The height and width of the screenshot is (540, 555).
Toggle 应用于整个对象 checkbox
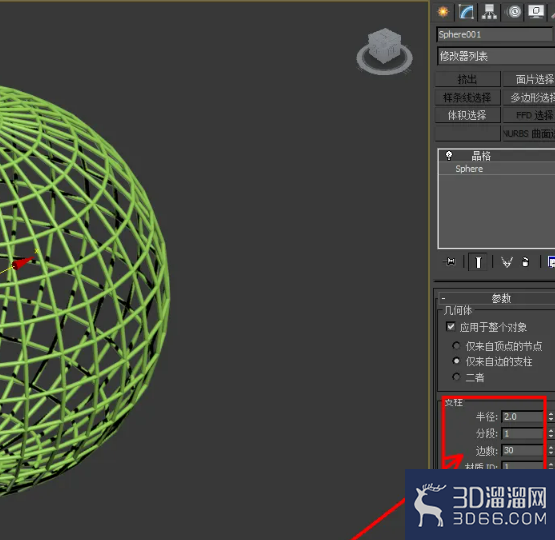point(451,327)
